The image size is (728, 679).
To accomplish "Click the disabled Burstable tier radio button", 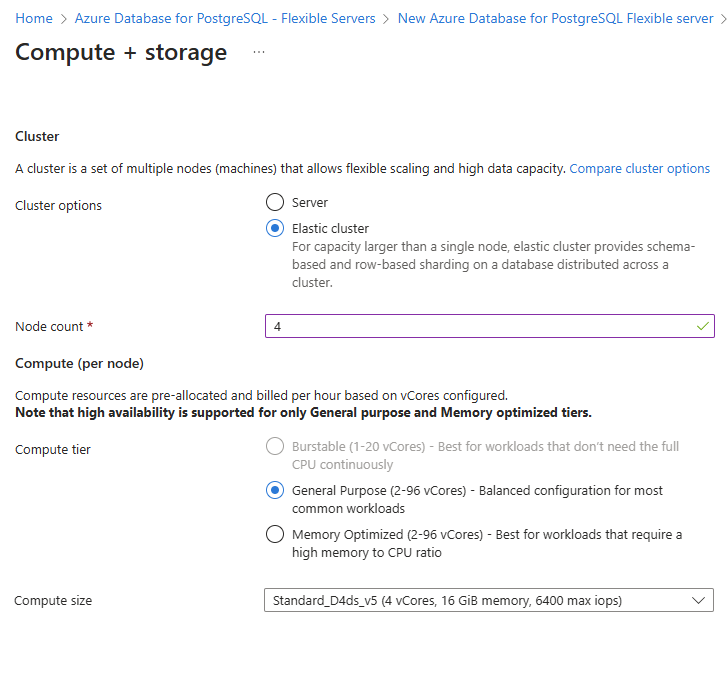I will (275, 446).
